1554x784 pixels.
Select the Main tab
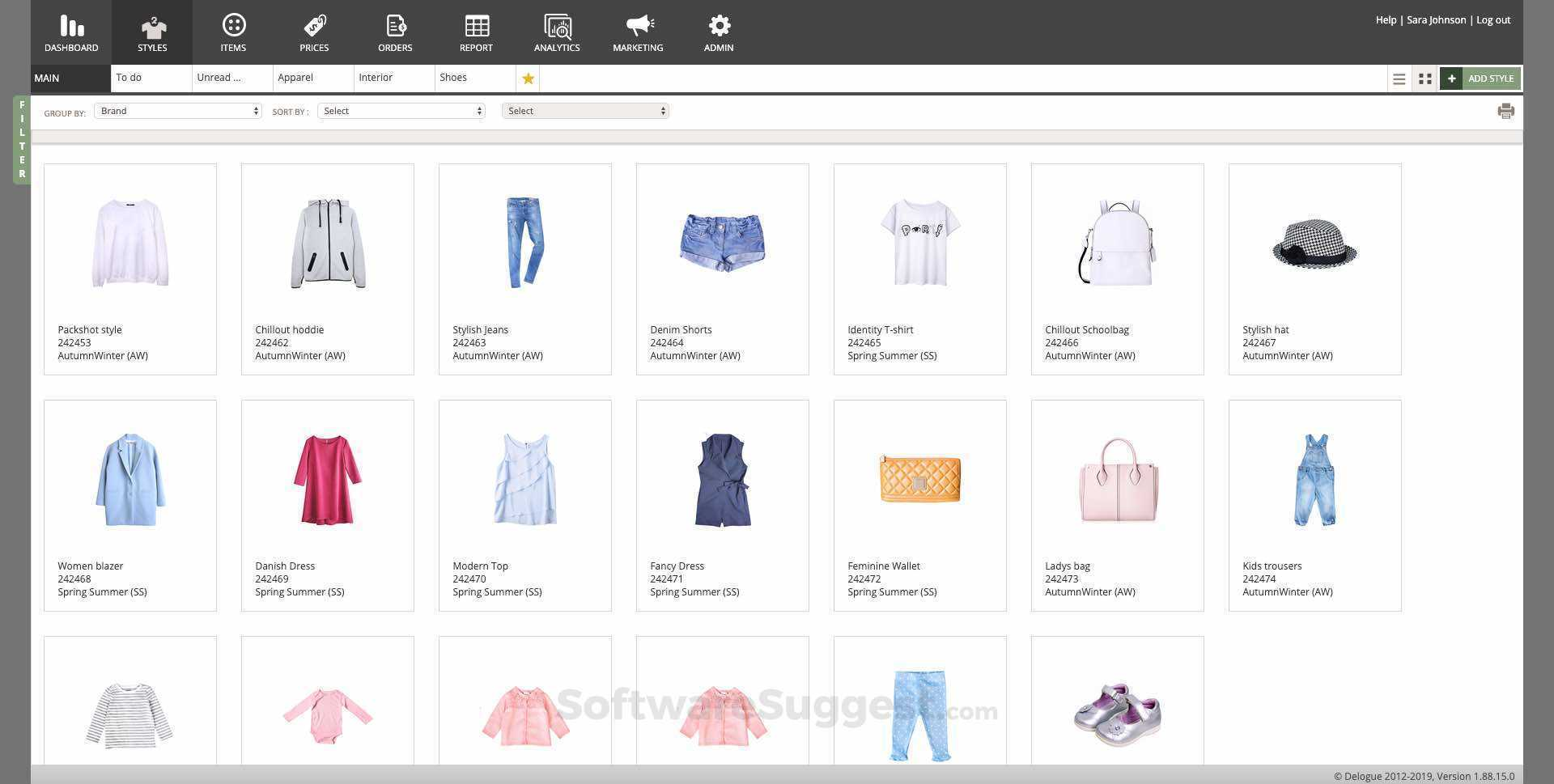[70, 78]
